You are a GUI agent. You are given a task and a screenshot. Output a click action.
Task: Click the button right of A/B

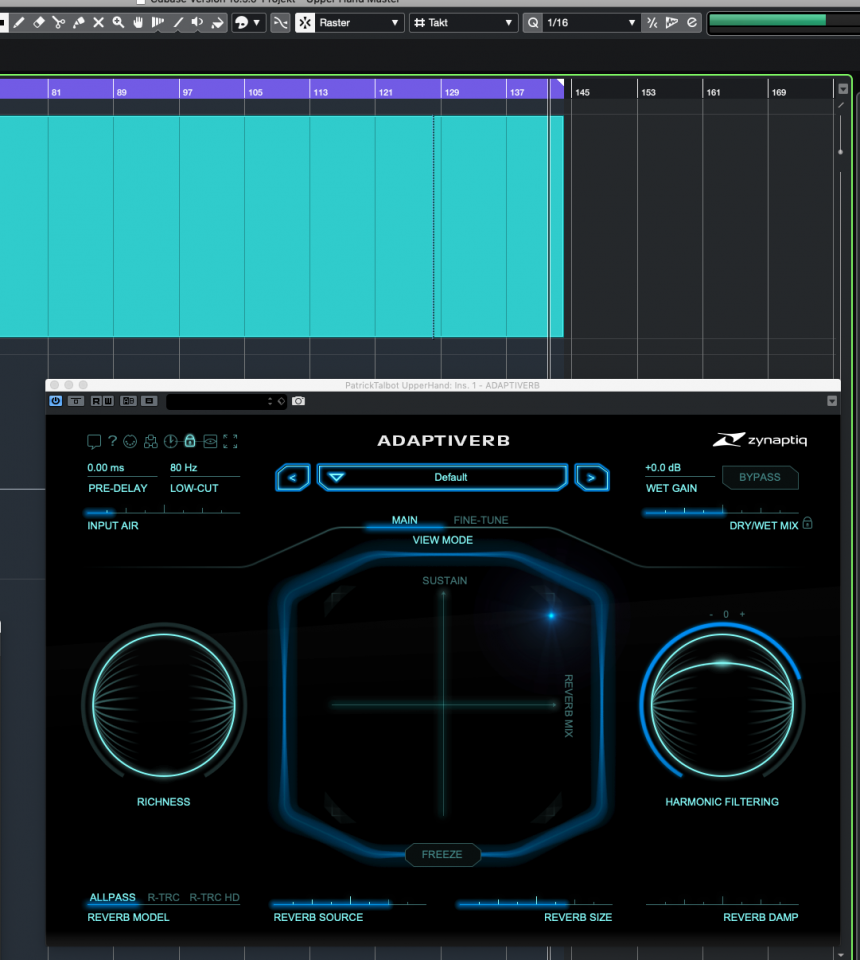pos(149,401)
